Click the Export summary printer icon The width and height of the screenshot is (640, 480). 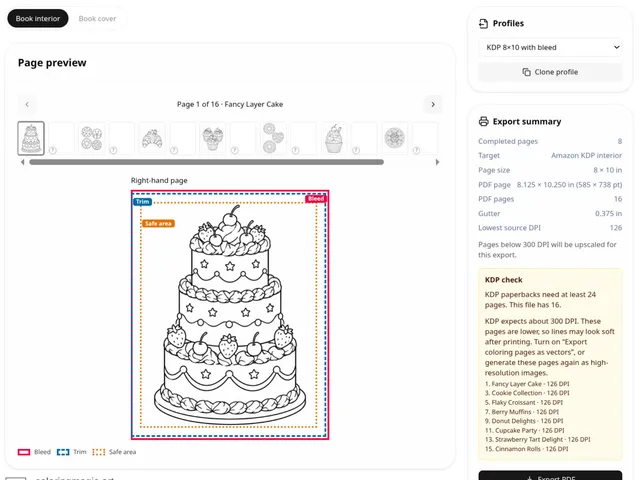[x=483, y=121]
